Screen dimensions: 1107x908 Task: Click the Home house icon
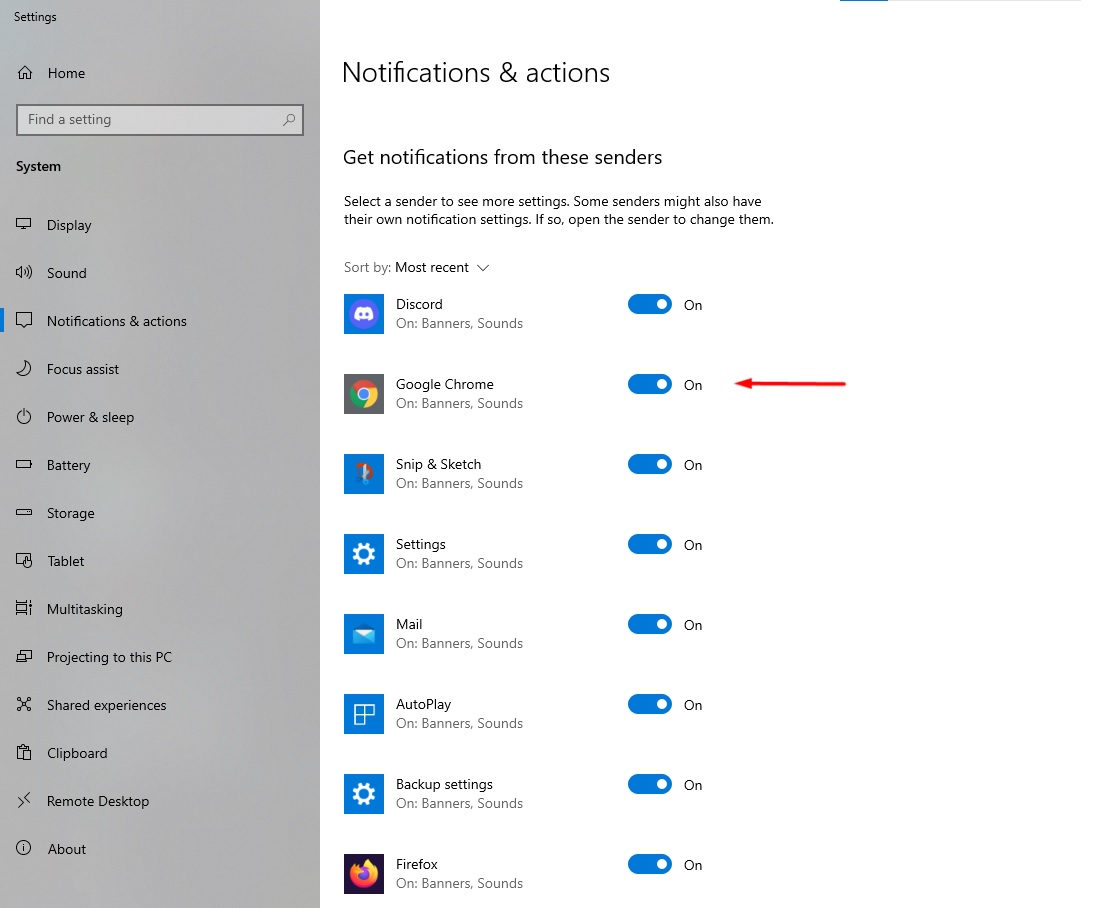click(x=25, y=73)
